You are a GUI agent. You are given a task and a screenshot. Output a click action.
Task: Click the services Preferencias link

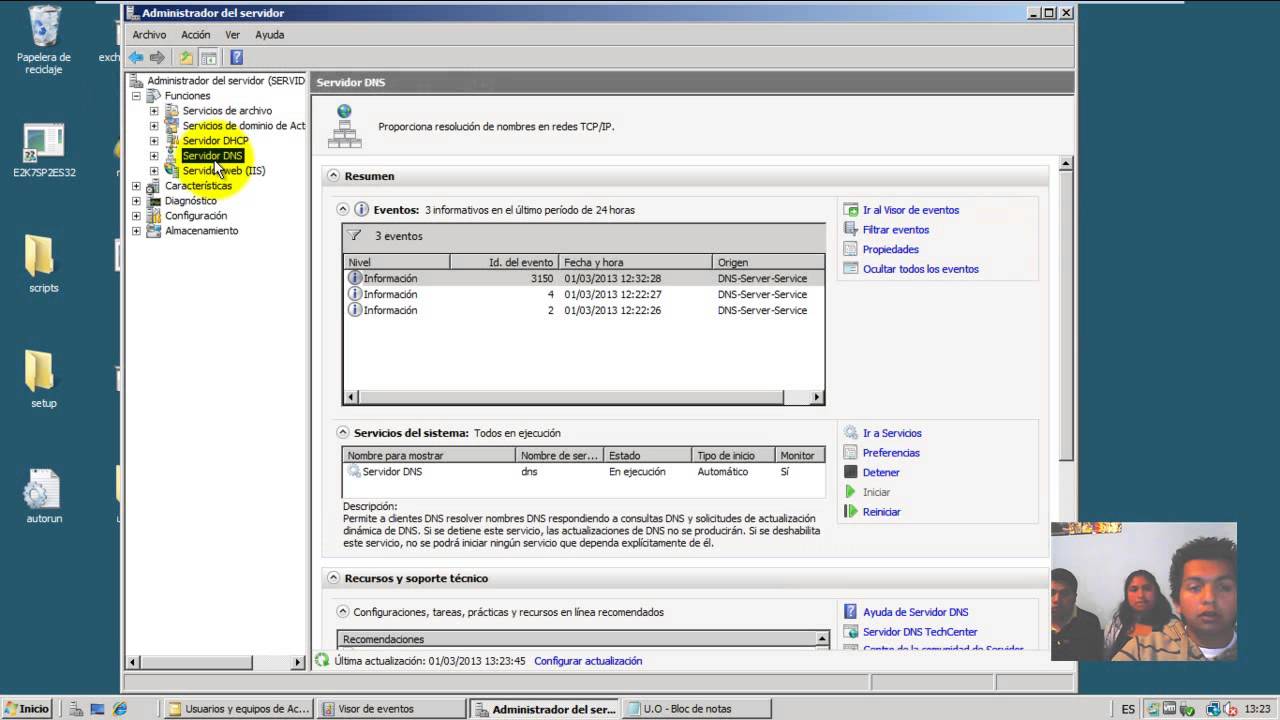[x=891, y=453]
